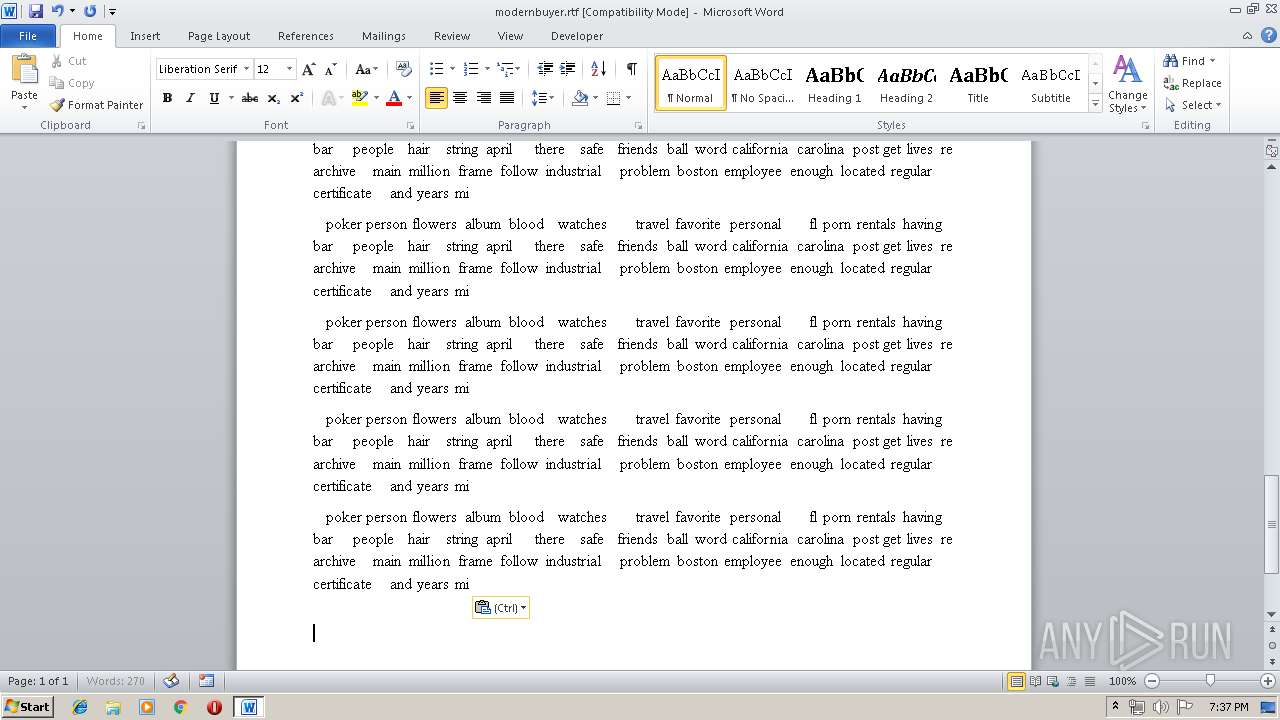Expand the Styles gallery More arrow
This screenshot has height=720, width=1280.
click(x=1096, y=103)
